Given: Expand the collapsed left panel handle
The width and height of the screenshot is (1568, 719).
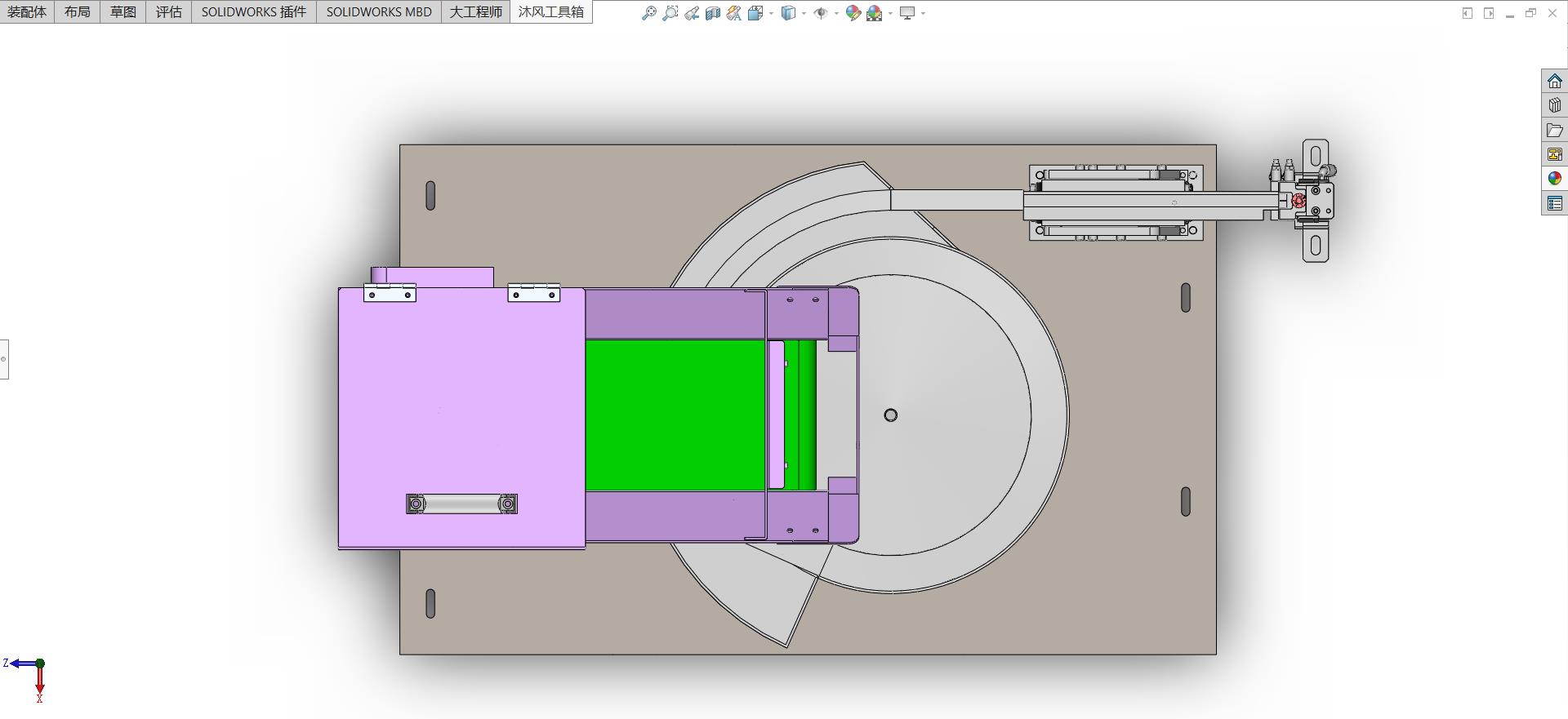Looking at the screenshot, I should (4, 359).
